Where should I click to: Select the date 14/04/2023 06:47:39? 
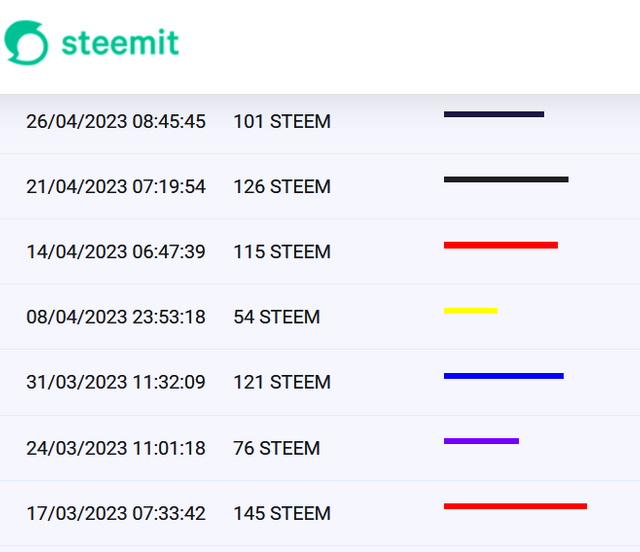[x=116, y=252]
